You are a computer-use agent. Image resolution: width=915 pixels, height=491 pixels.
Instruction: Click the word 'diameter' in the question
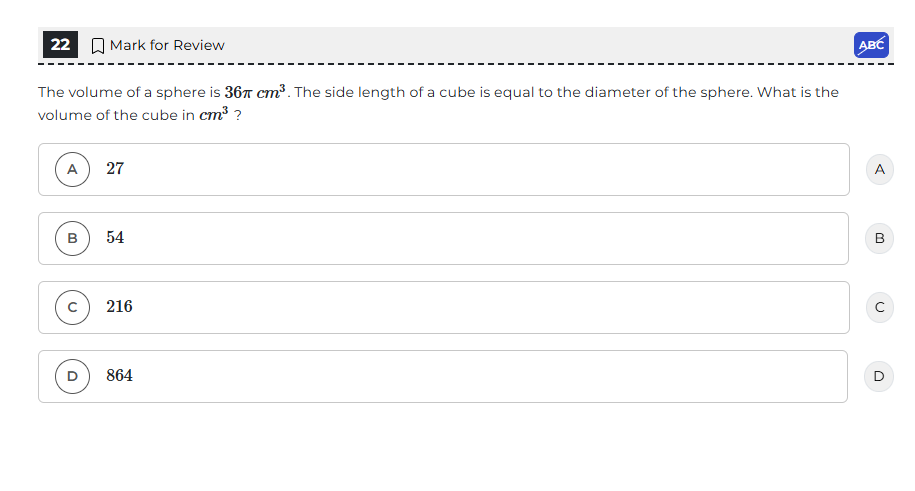(618, 92)
